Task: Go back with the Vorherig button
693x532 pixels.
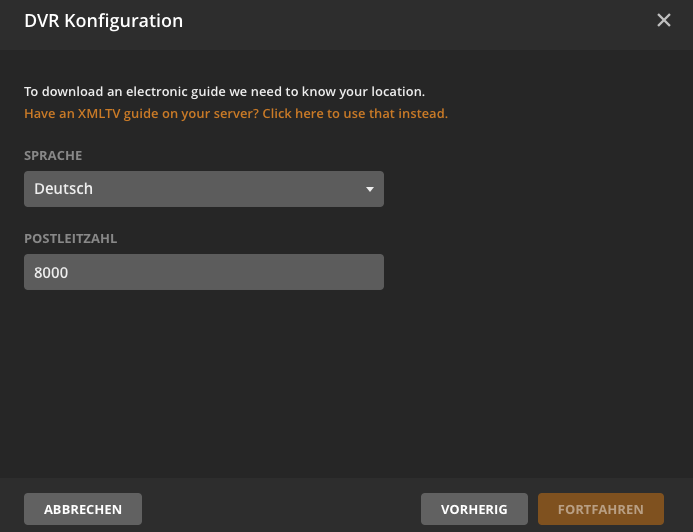Action: pos(474,509)
